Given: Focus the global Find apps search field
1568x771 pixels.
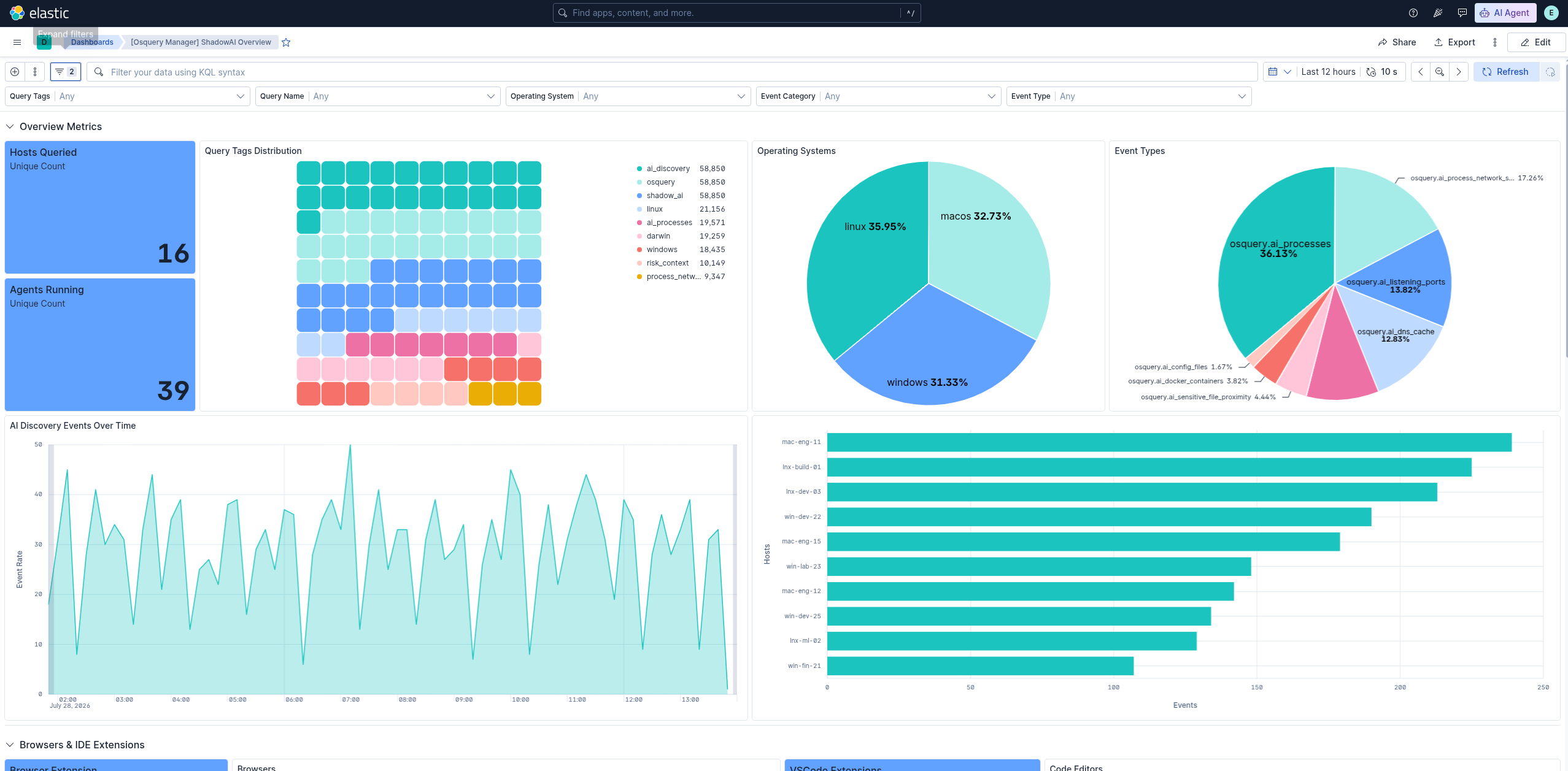Looking at the screenshot, I should coord(736,13).
